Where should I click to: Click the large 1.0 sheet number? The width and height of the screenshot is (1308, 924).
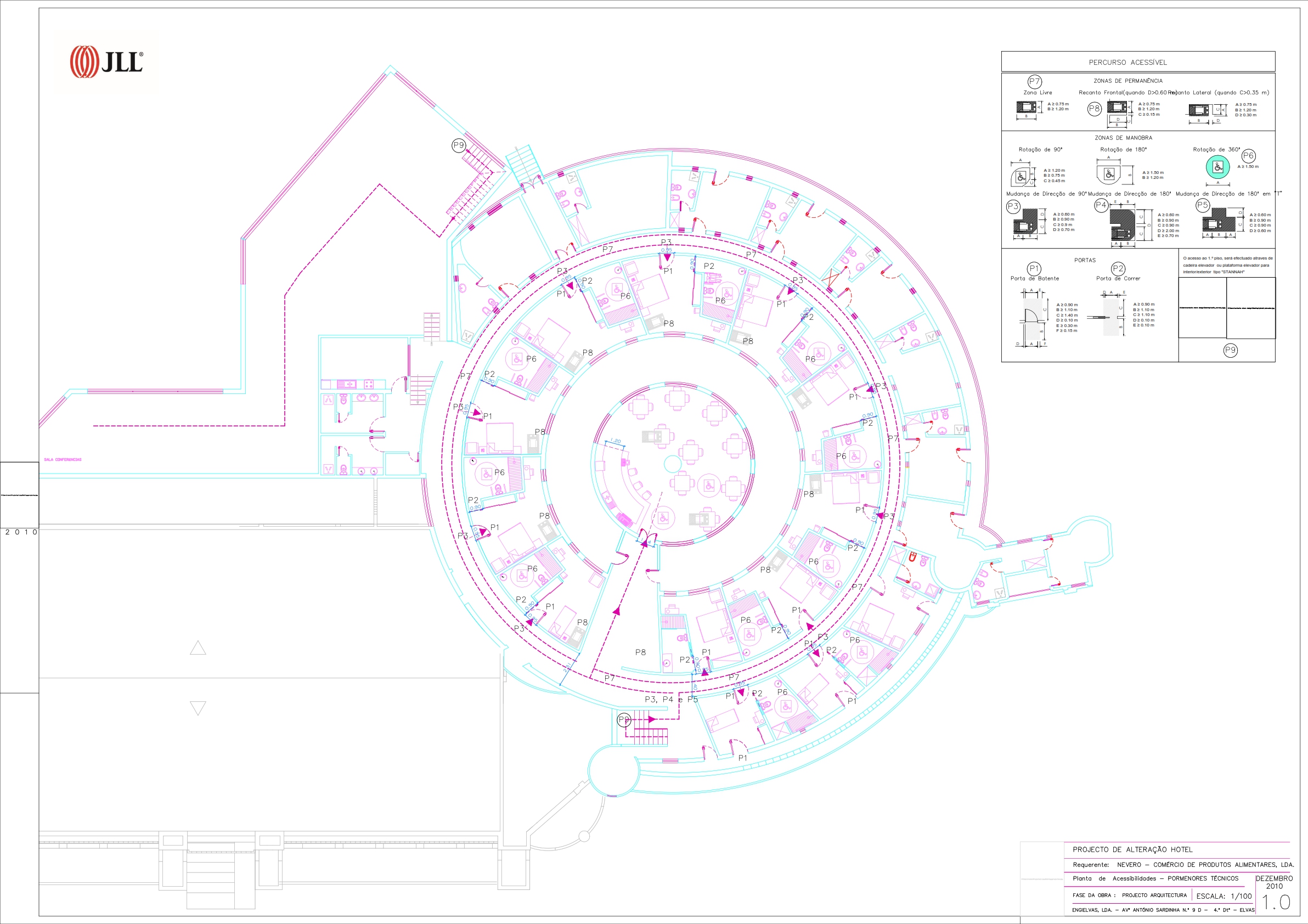point(1276,903)
